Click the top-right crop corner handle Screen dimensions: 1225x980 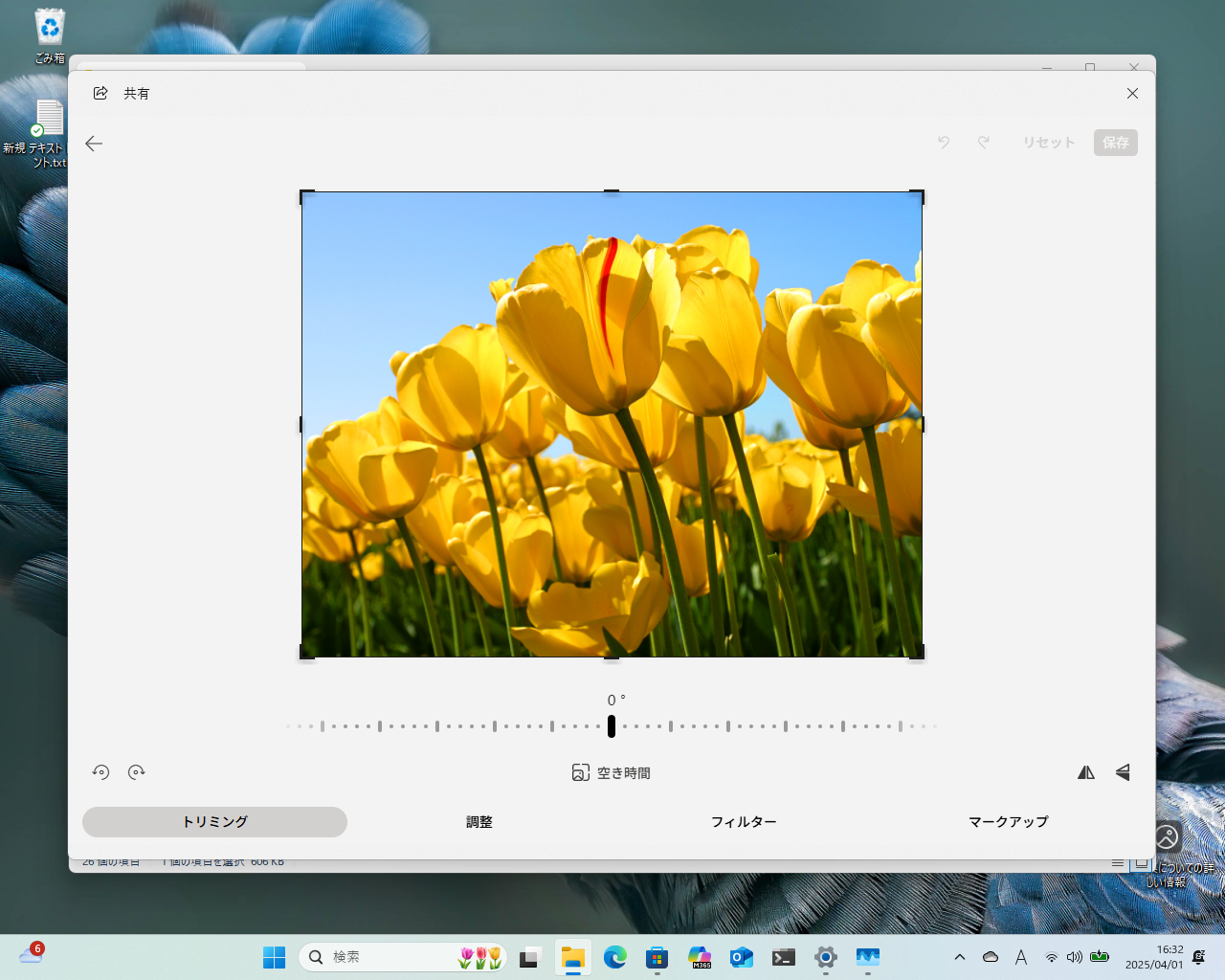point(920,194)
